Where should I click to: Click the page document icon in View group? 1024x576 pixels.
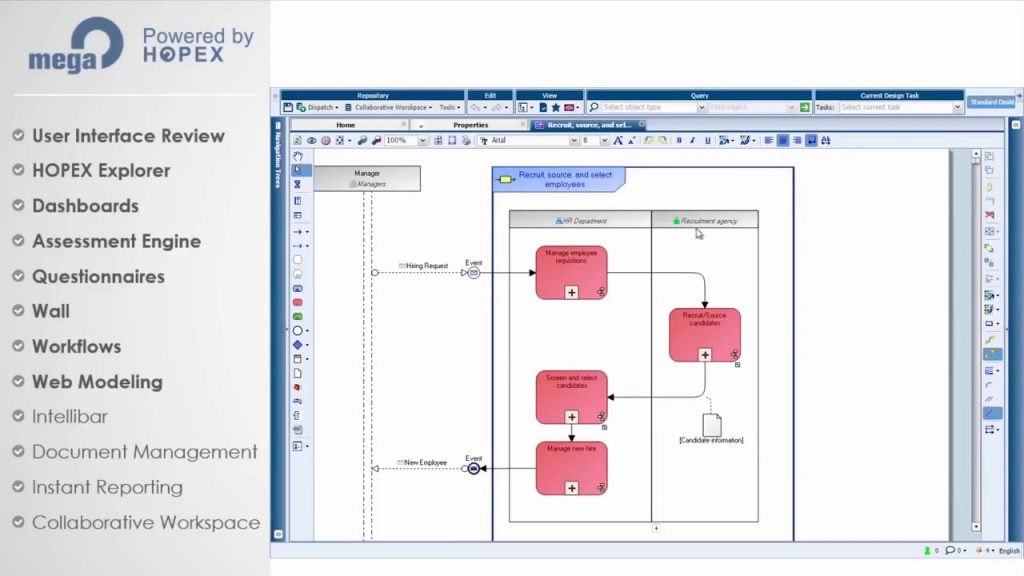click(x=543, y=107)
